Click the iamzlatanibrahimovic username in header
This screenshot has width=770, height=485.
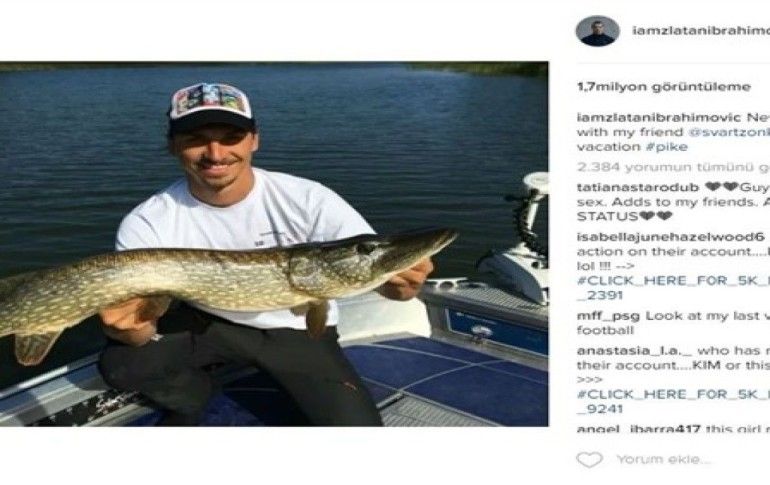[701, 30]
